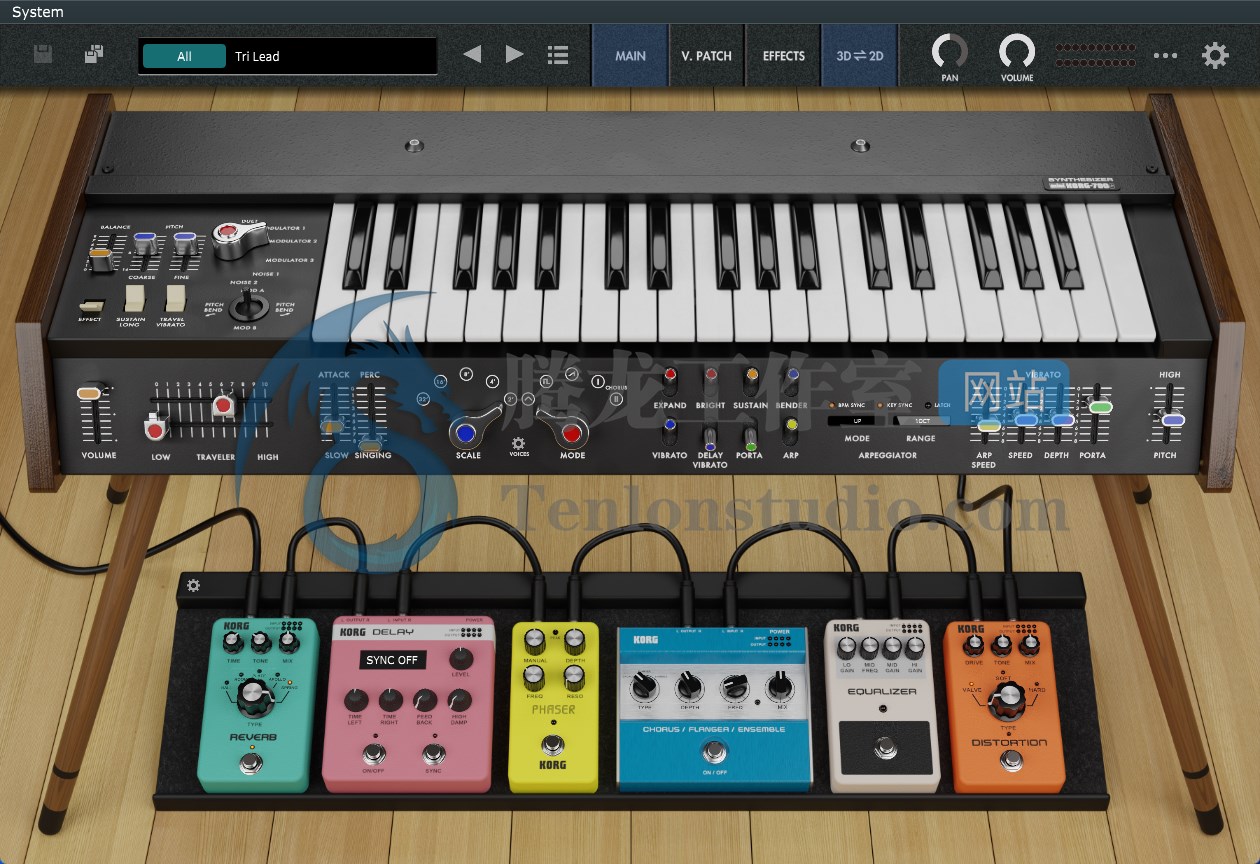Toggle the Travel Vibrato rocker switch
The height and width of the screenshot is (864, 1260).
pos(175,297)
